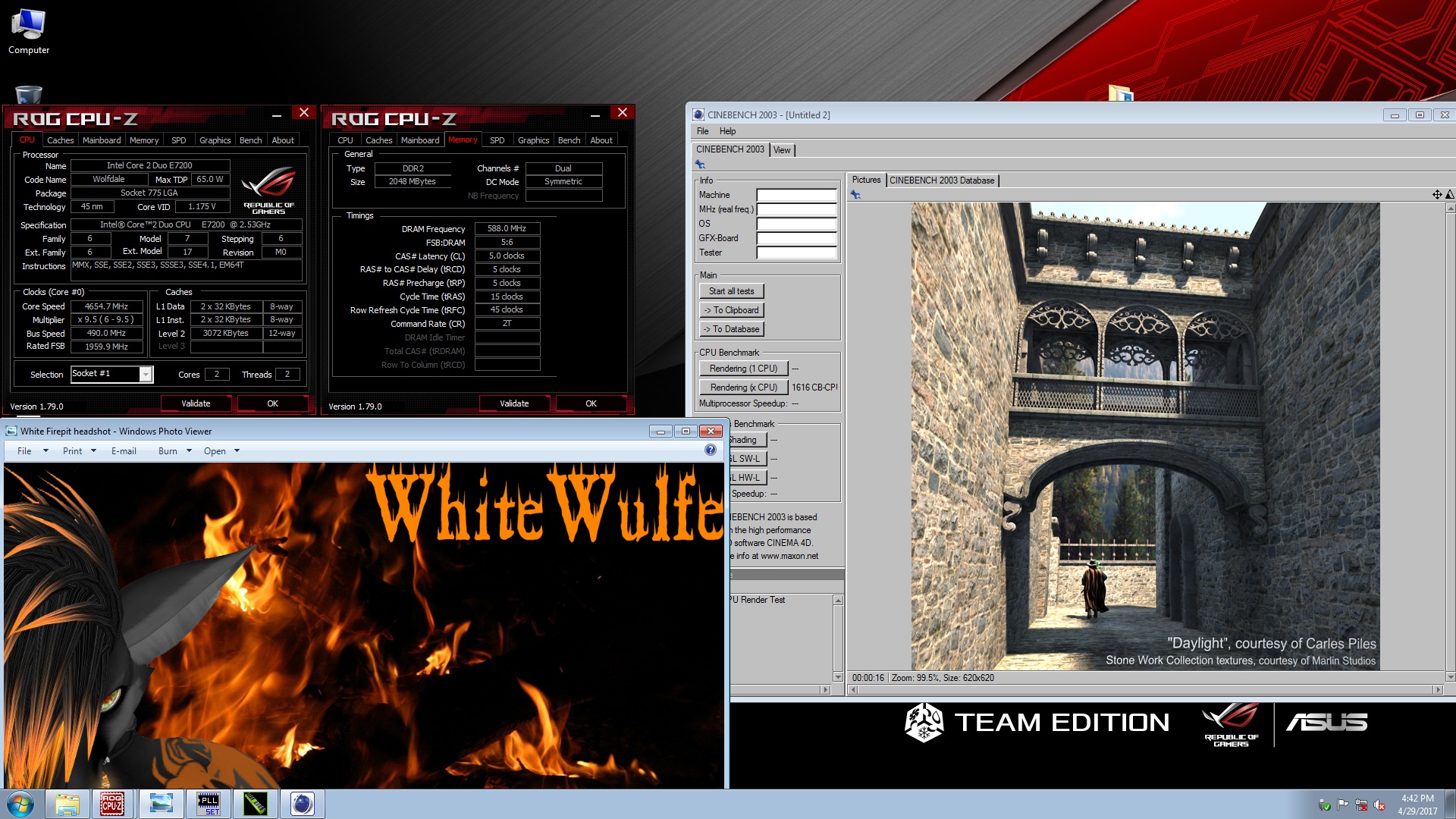
Task: Select the Pictures tab in CINEBENCH
Action: (866, 180)
